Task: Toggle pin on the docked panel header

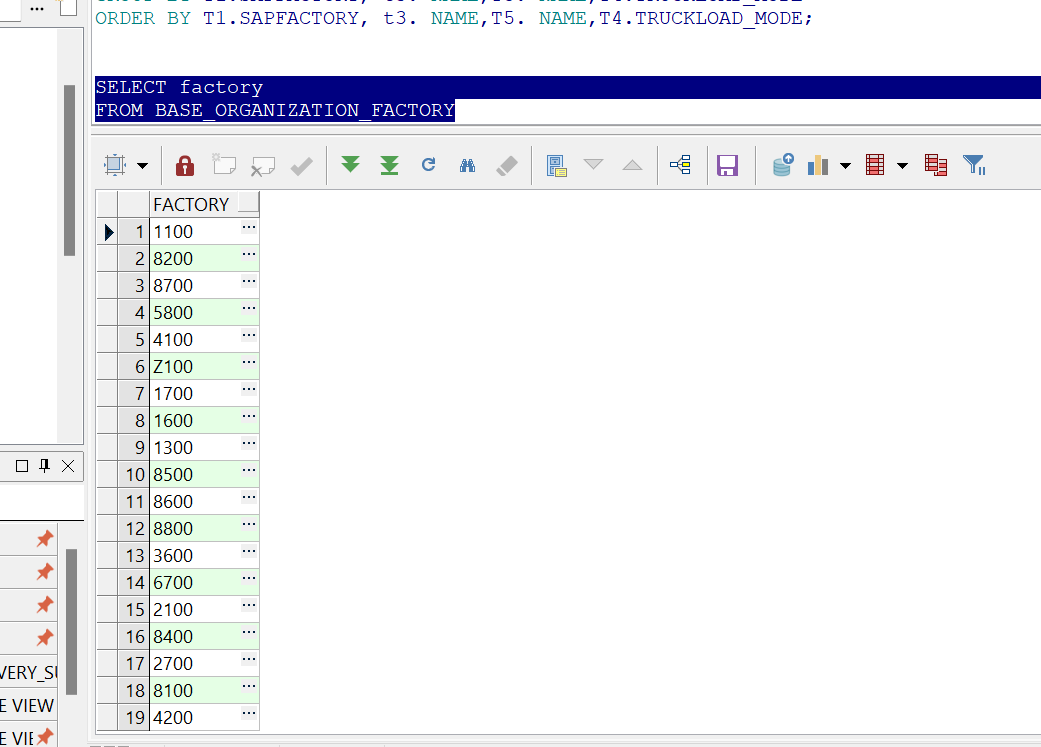Action: click(45, 466)
